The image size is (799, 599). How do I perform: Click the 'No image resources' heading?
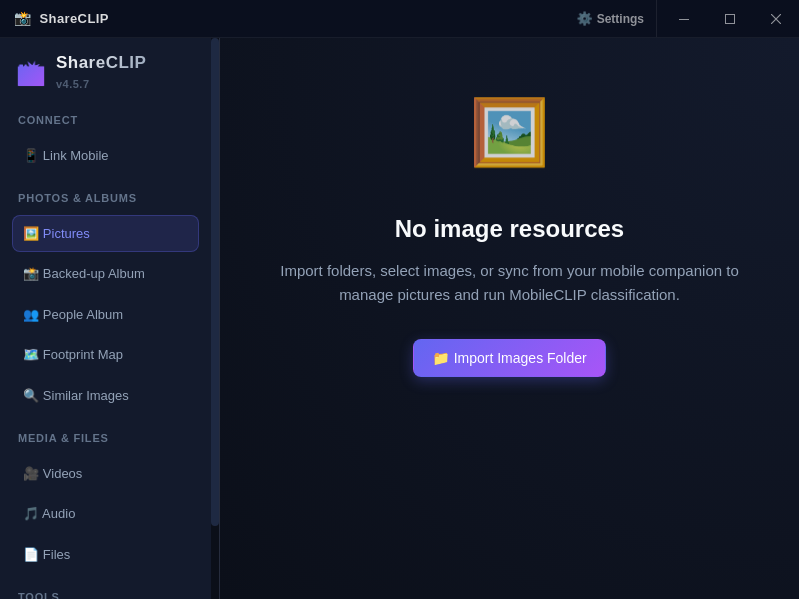coord(509,229)
